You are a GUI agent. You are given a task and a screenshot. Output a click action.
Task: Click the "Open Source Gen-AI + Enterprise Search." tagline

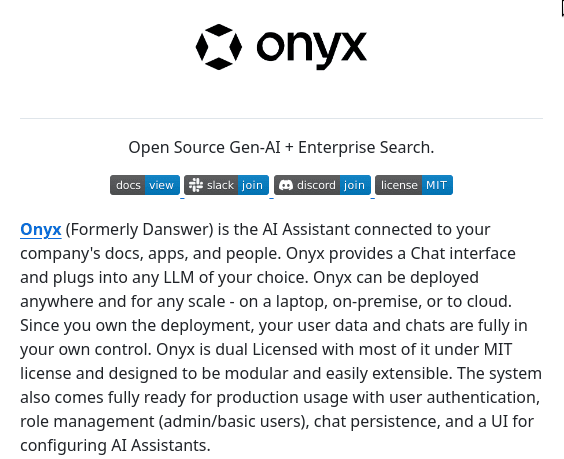click(x=281, y=147)
